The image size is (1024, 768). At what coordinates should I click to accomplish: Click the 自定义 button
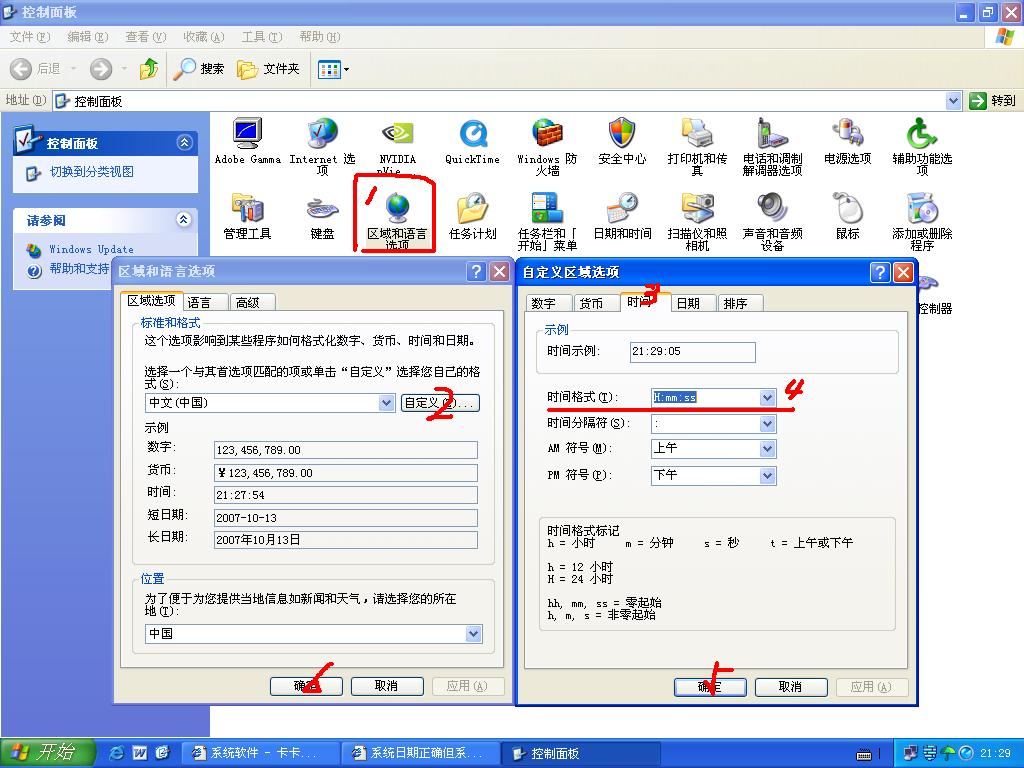440,403
